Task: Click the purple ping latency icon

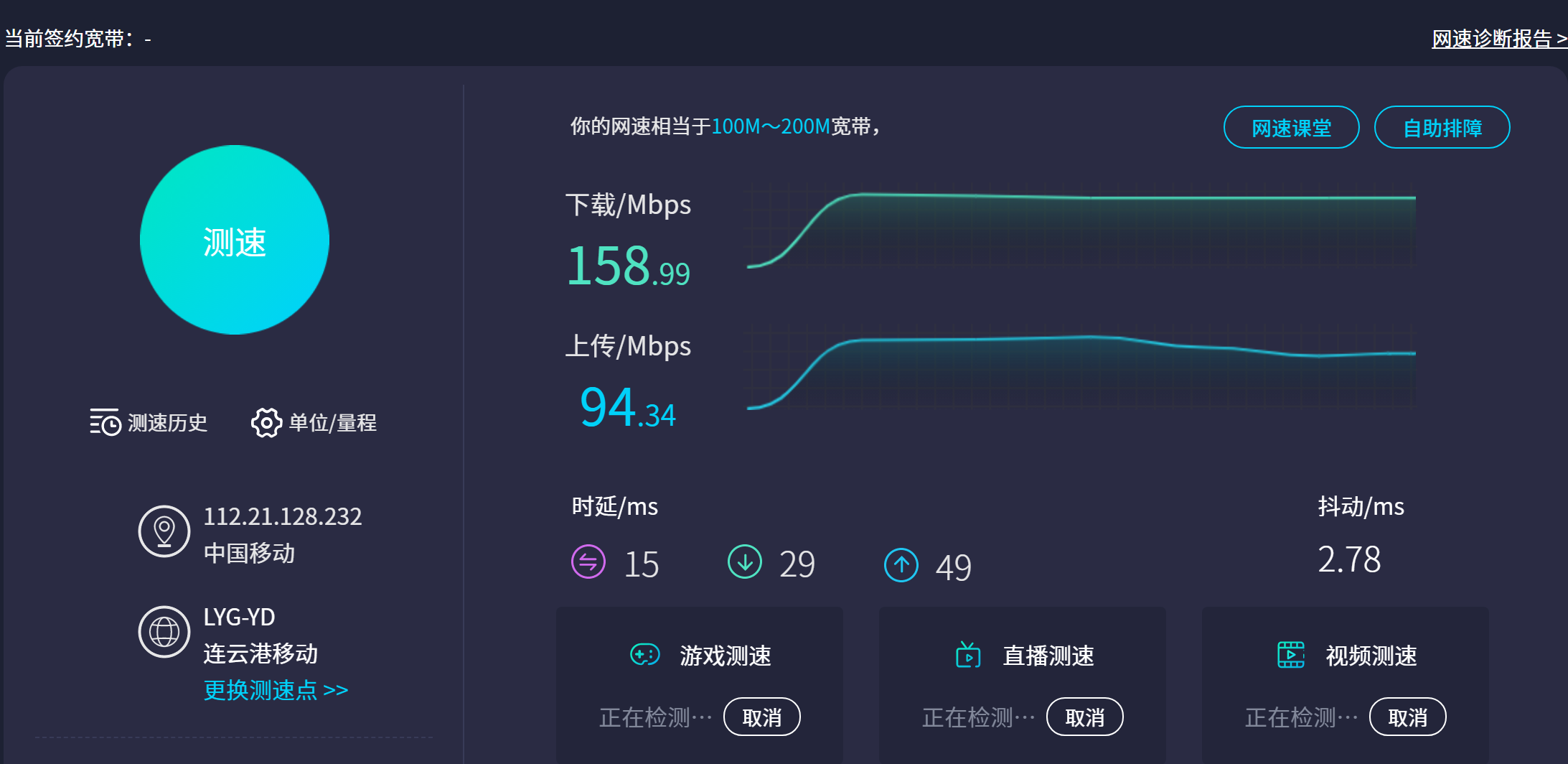Action: click(588, 562)
